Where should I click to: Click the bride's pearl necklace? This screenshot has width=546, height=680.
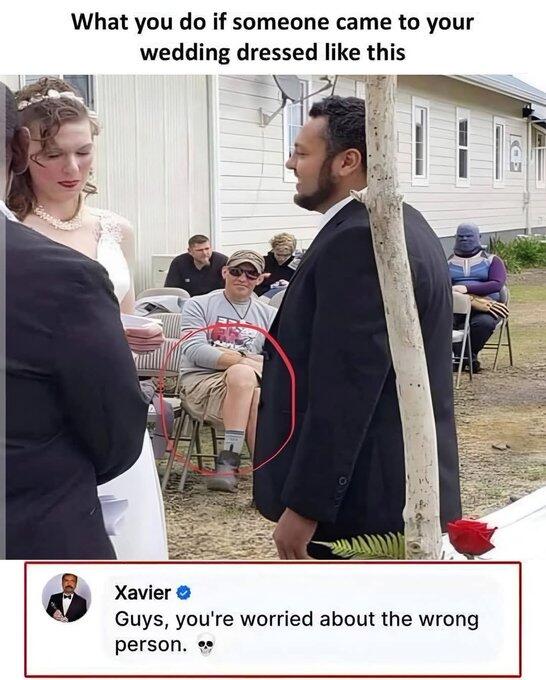tap(59, 220)
